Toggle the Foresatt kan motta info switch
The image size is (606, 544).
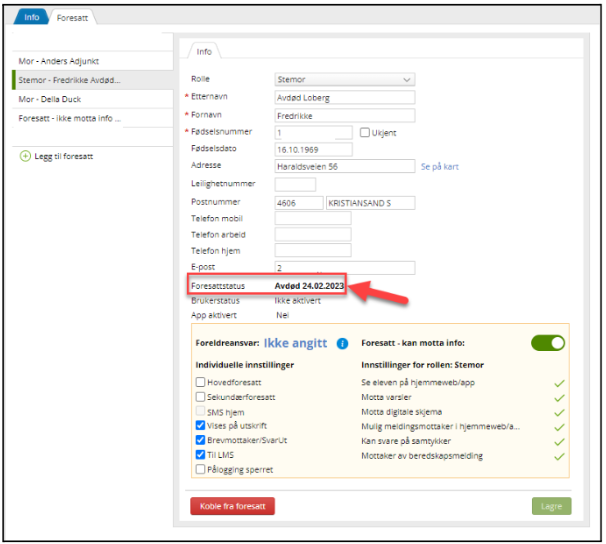click(547, 342)
